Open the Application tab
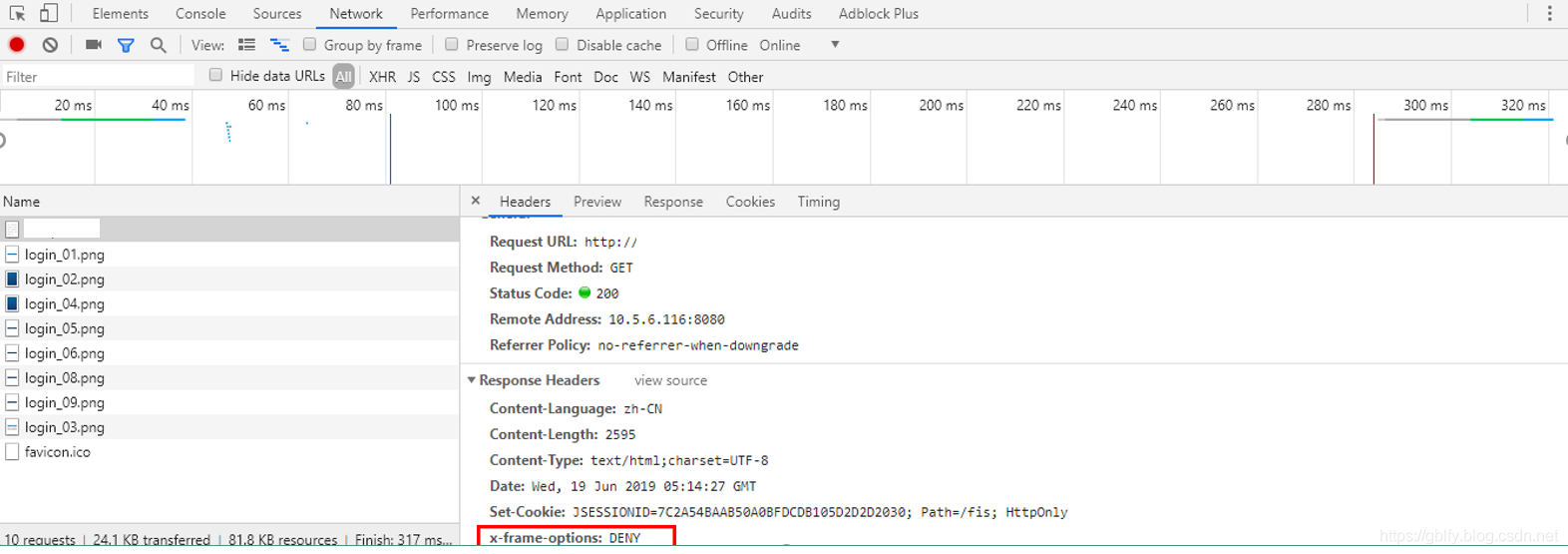This screenshot has height=554, width=1568. [630, 14]
